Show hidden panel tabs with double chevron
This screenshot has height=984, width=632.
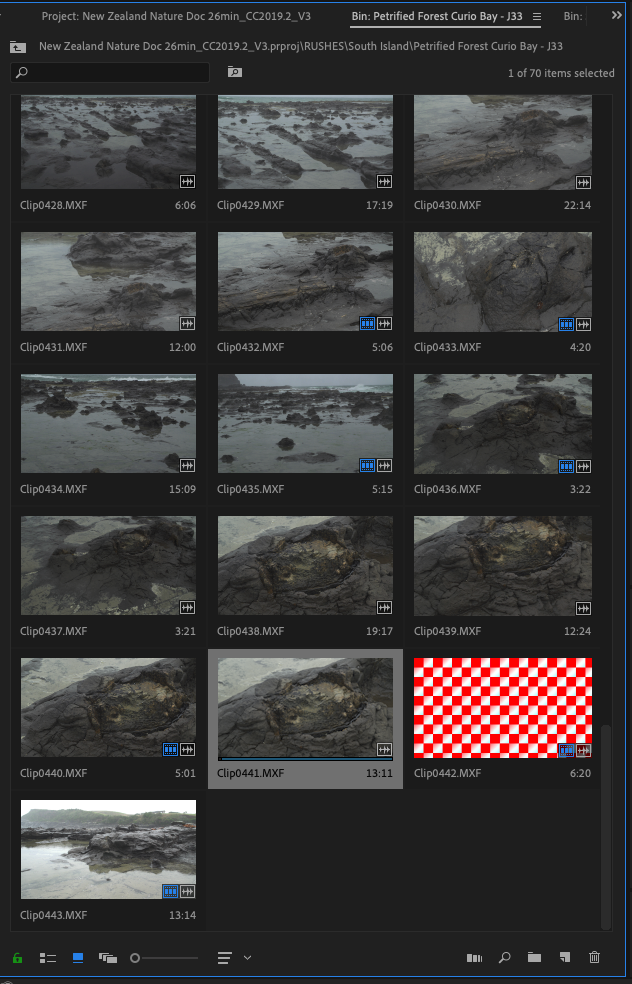(616, 16)
